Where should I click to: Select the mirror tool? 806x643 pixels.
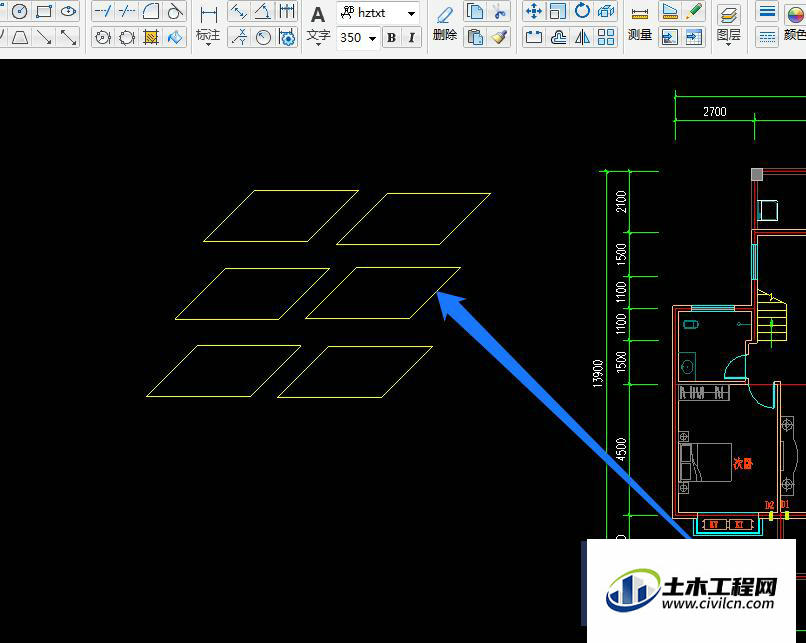(x=582, y=37)
